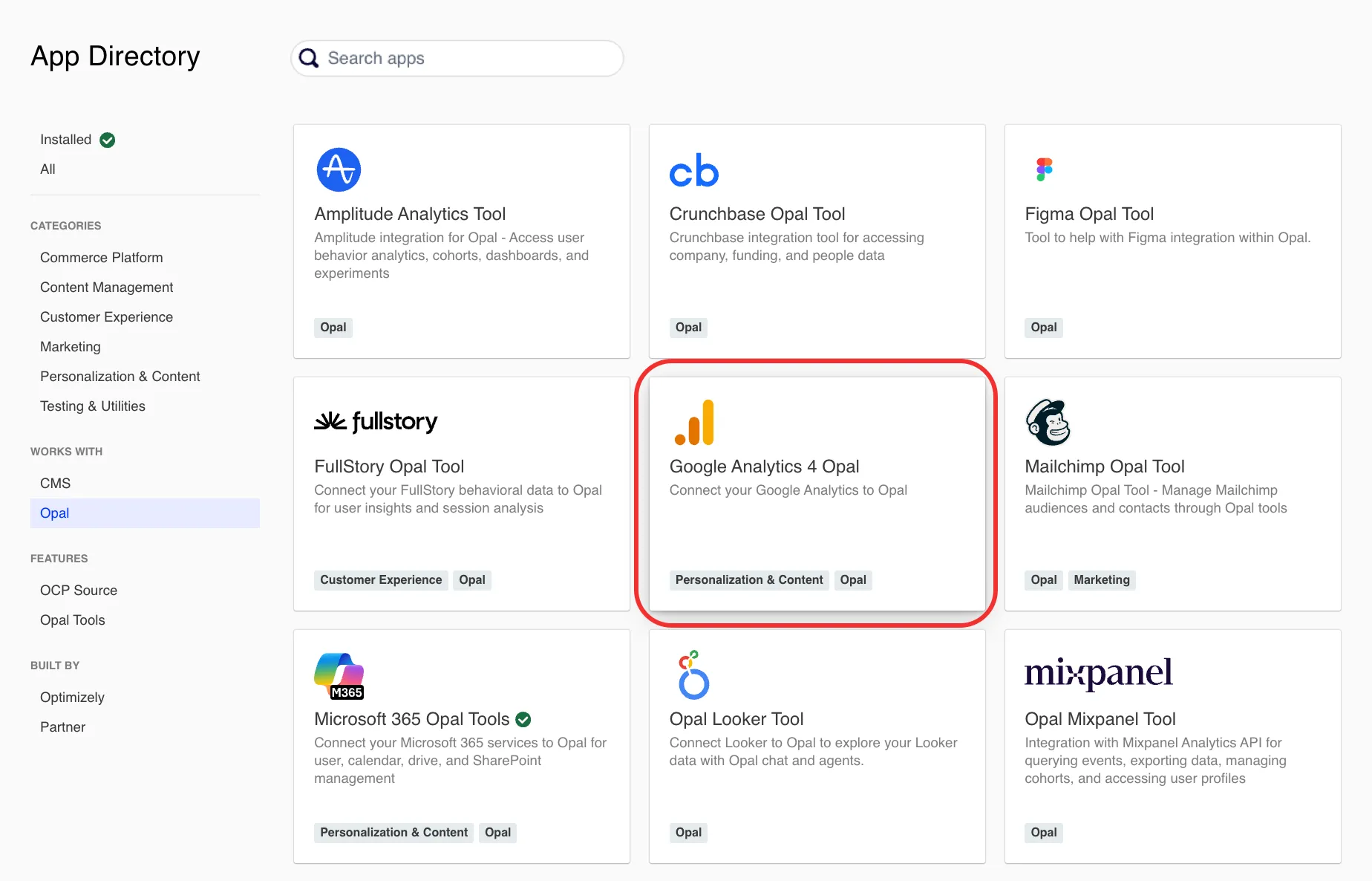Open FullStory Opal Tool title
The image size is (1372, 881).
click(x=389, y=466)
